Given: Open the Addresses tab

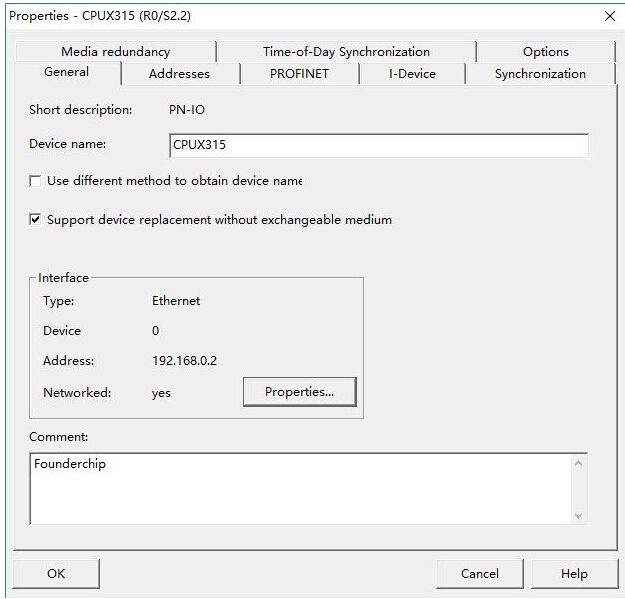Looking at the screenshot, I should (179, 74).
